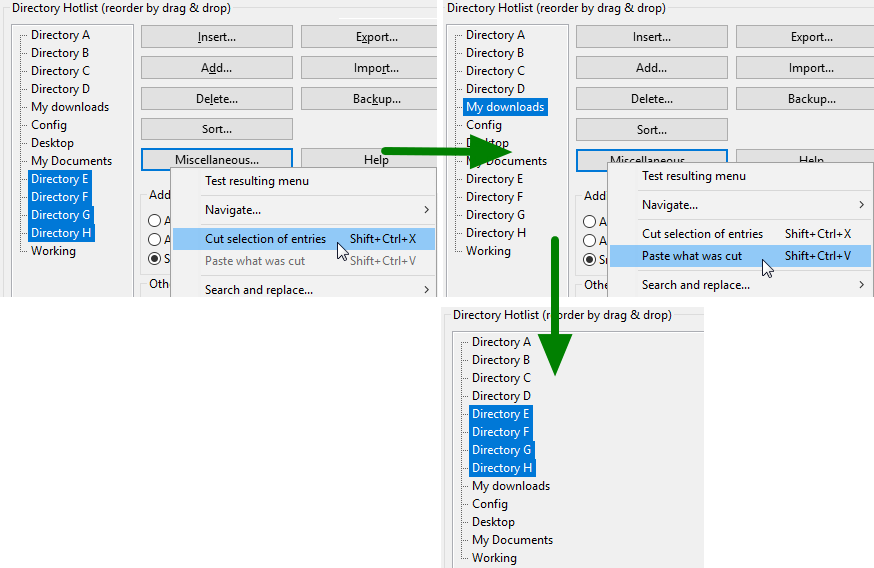
Task: Click Test resulting menu above highlighted Cut entry
Action: point(257,181)
